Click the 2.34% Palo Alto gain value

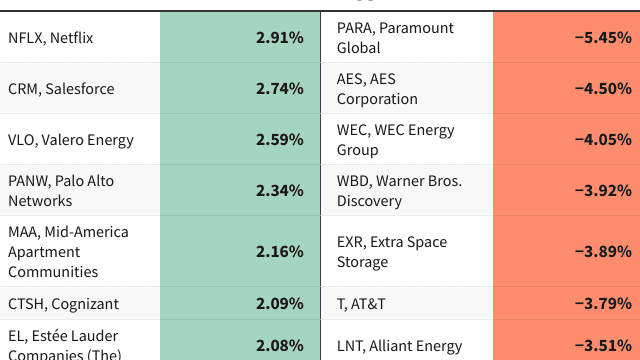click(280, 191)
